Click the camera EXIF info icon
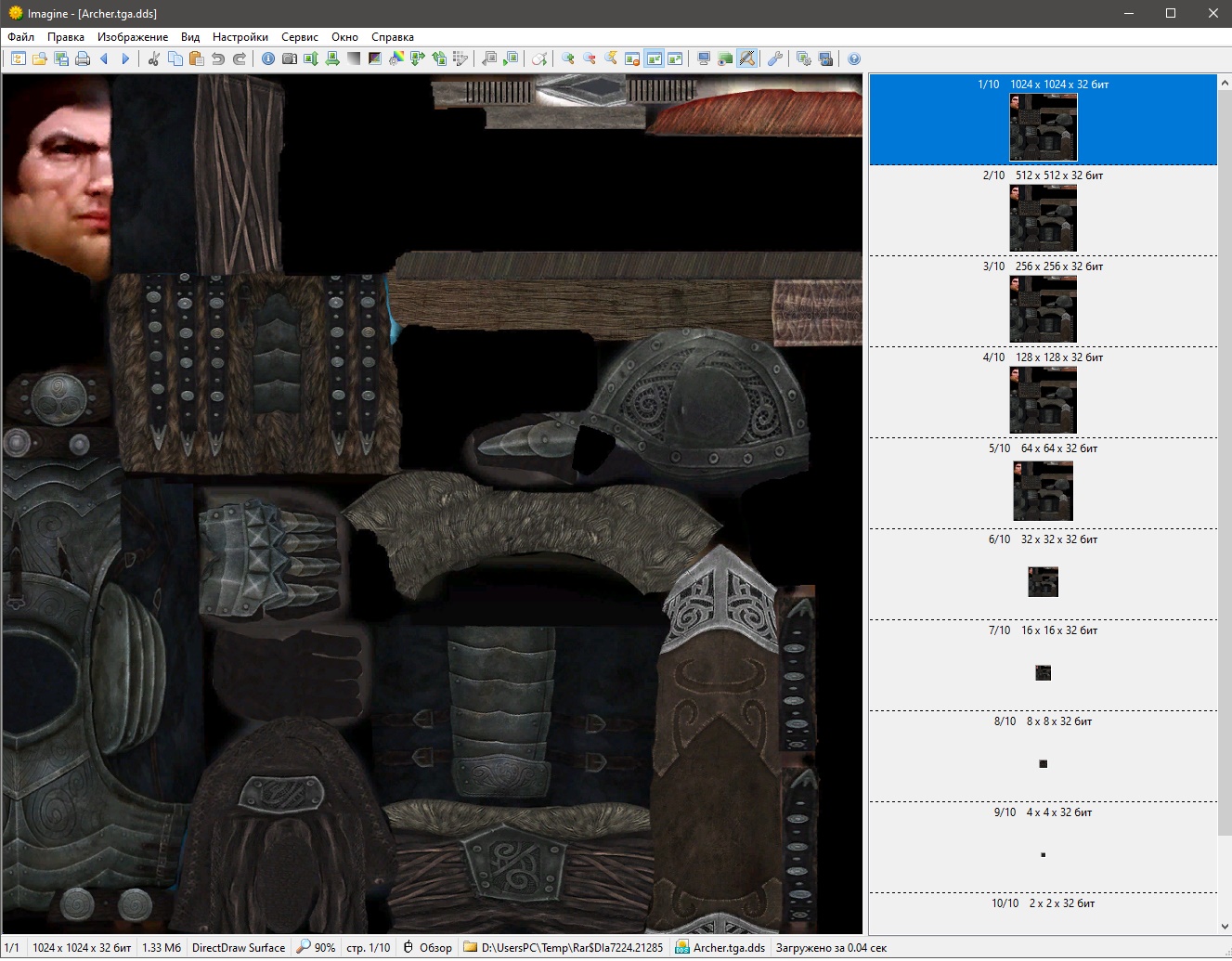Viewport: 1232px width, 961px height. (x=290, y=58)
